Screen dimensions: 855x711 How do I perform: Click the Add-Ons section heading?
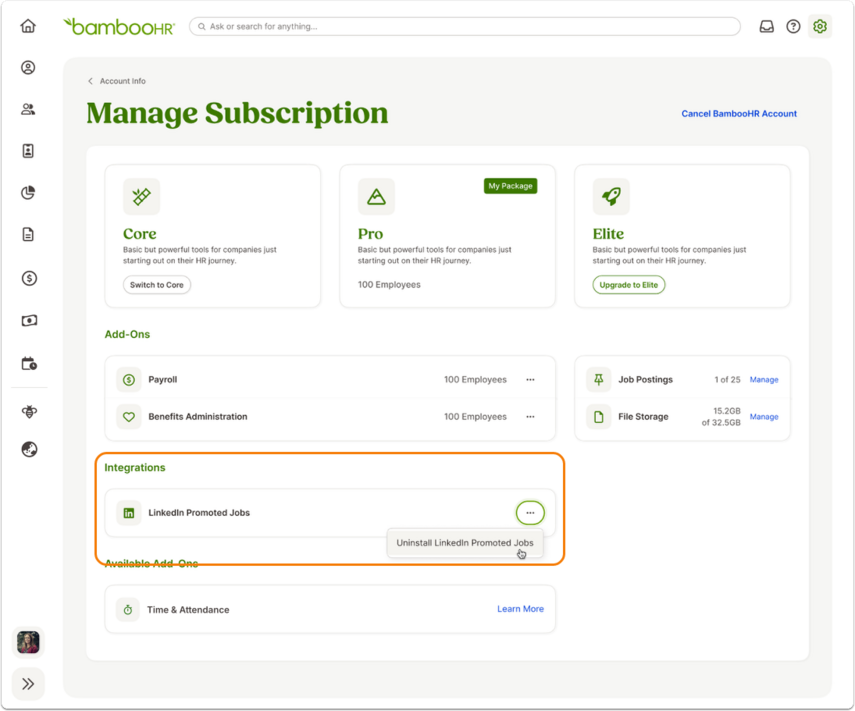point(127,334)
